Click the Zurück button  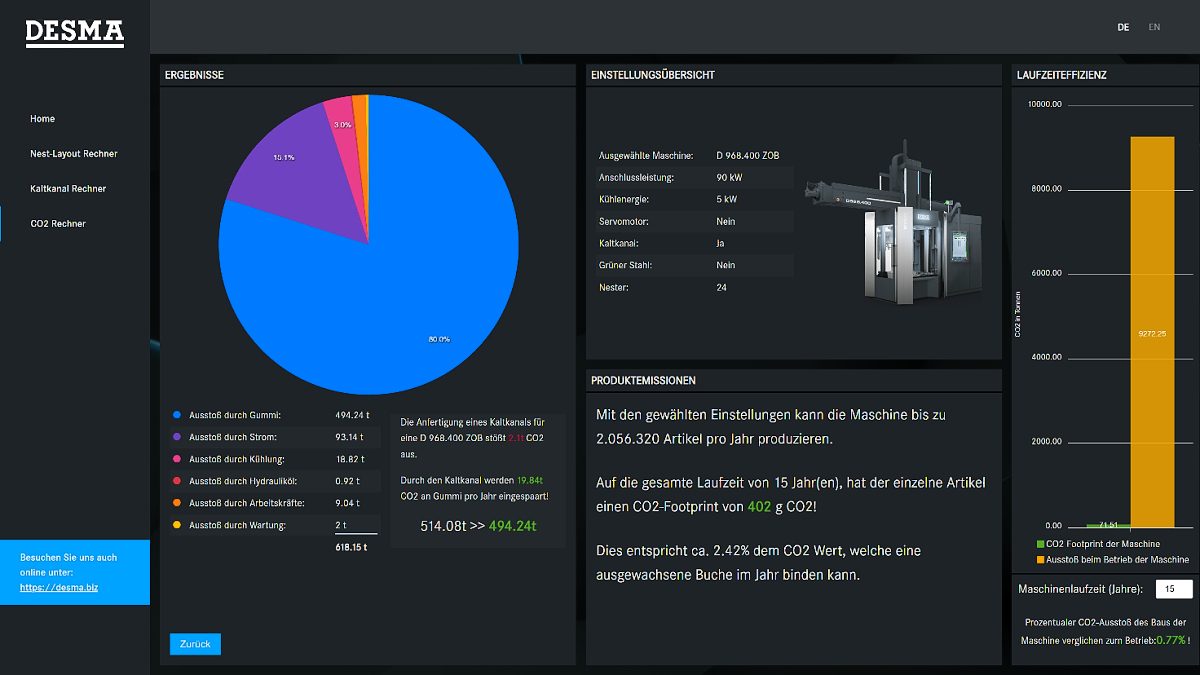click(195, 644)
